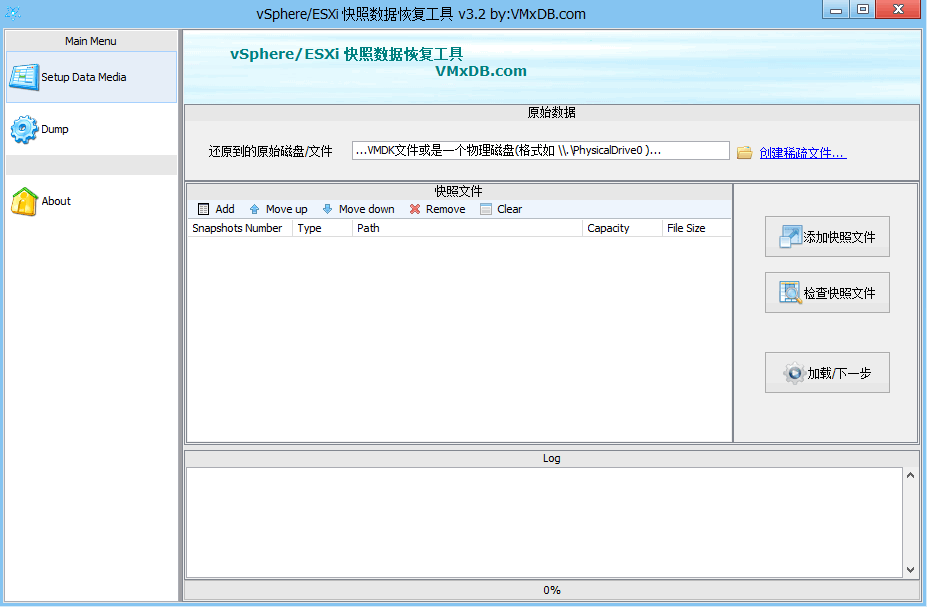Image resolution: width=927 pixels, height=607 pixels.
Task: Open the 创建稀疏文件 link
Action: [x=803, y=152]
